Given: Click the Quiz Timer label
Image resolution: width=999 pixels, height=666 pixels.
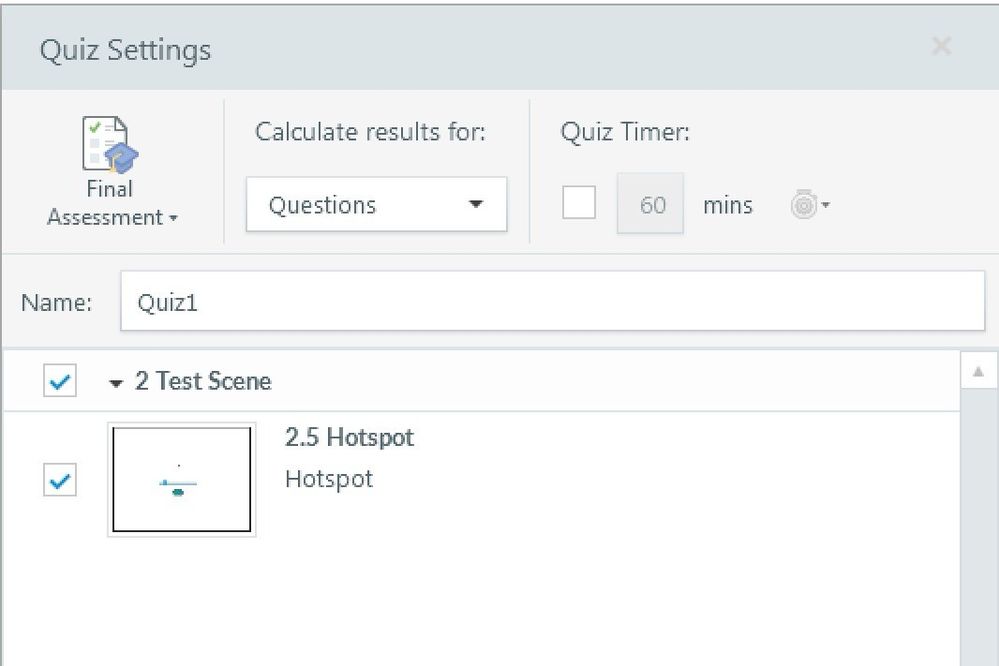Looking at the screenshot, I should [x=625, y=132].
